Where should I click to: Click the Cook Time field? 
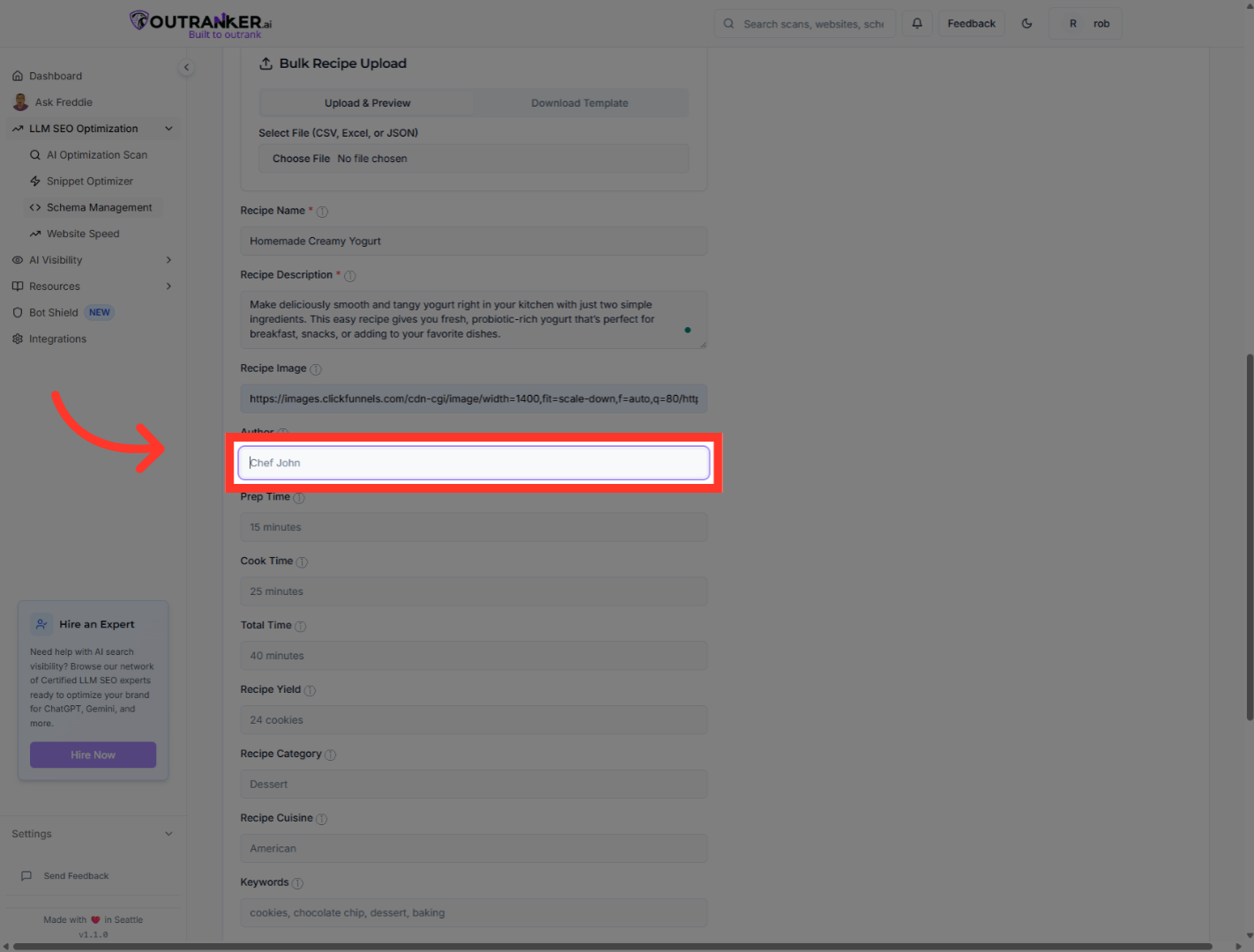pyautogui.click(x=474, y=591)
